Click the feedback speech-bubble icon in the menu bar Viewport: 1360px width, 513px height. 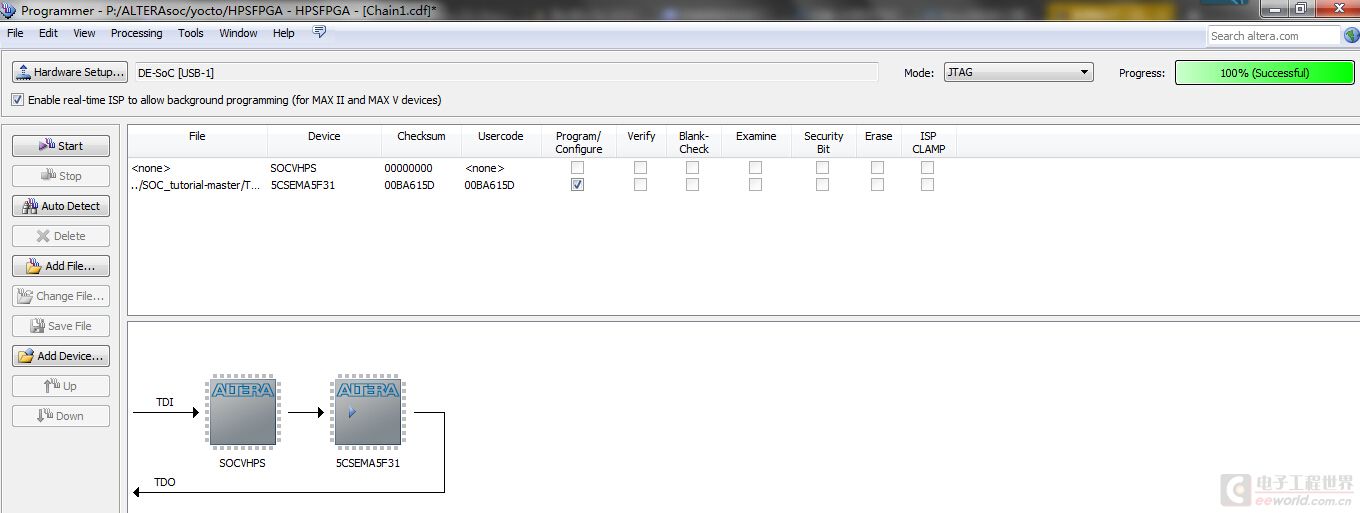click(320, 32)
